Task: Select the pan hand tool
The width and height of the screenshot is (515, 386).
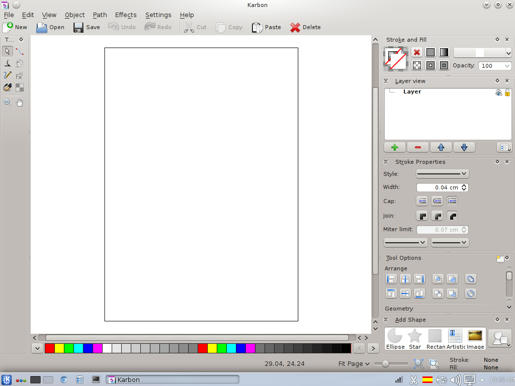Action: [x=20, y=102]
